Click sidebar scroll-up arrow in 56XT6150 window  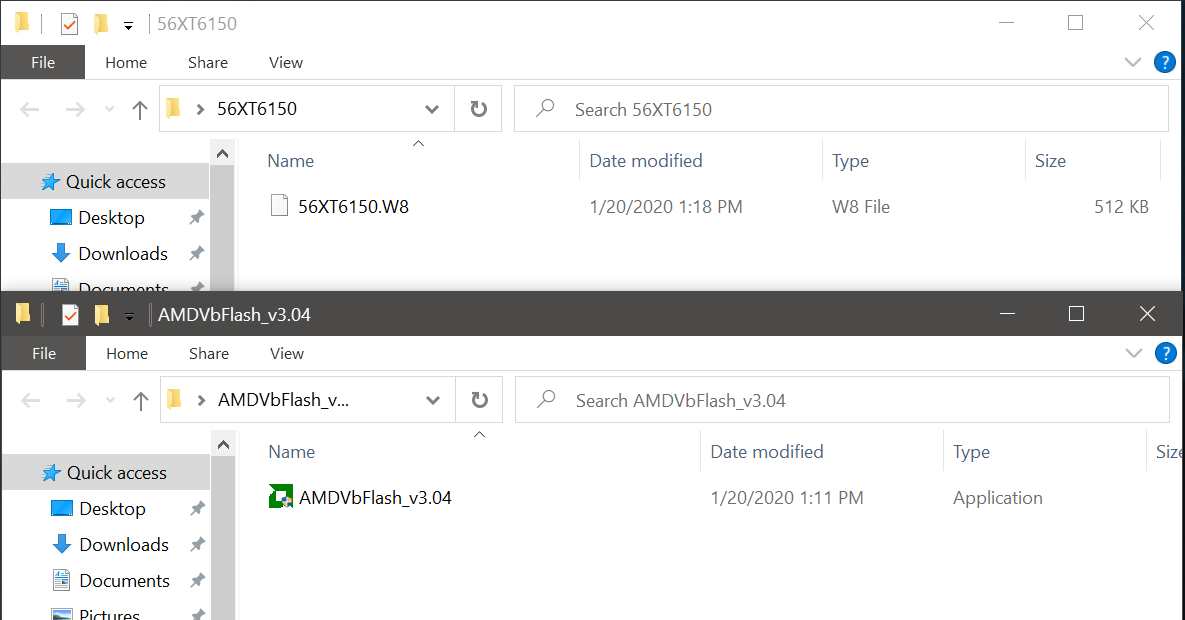[222, 153]
